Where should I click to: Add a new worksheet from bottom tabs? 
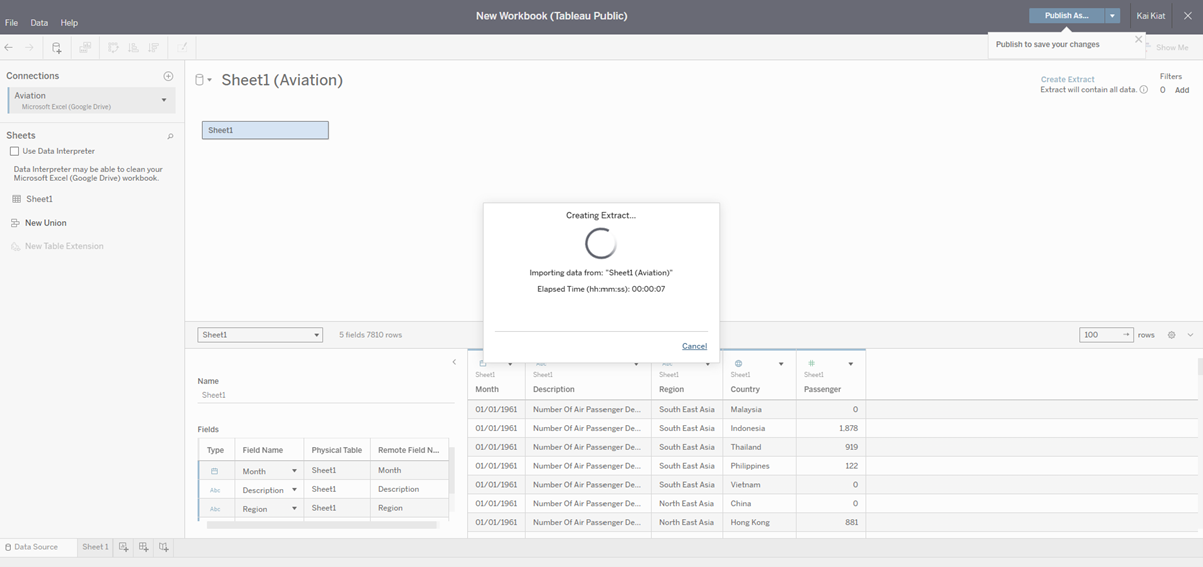coord(124,547)
